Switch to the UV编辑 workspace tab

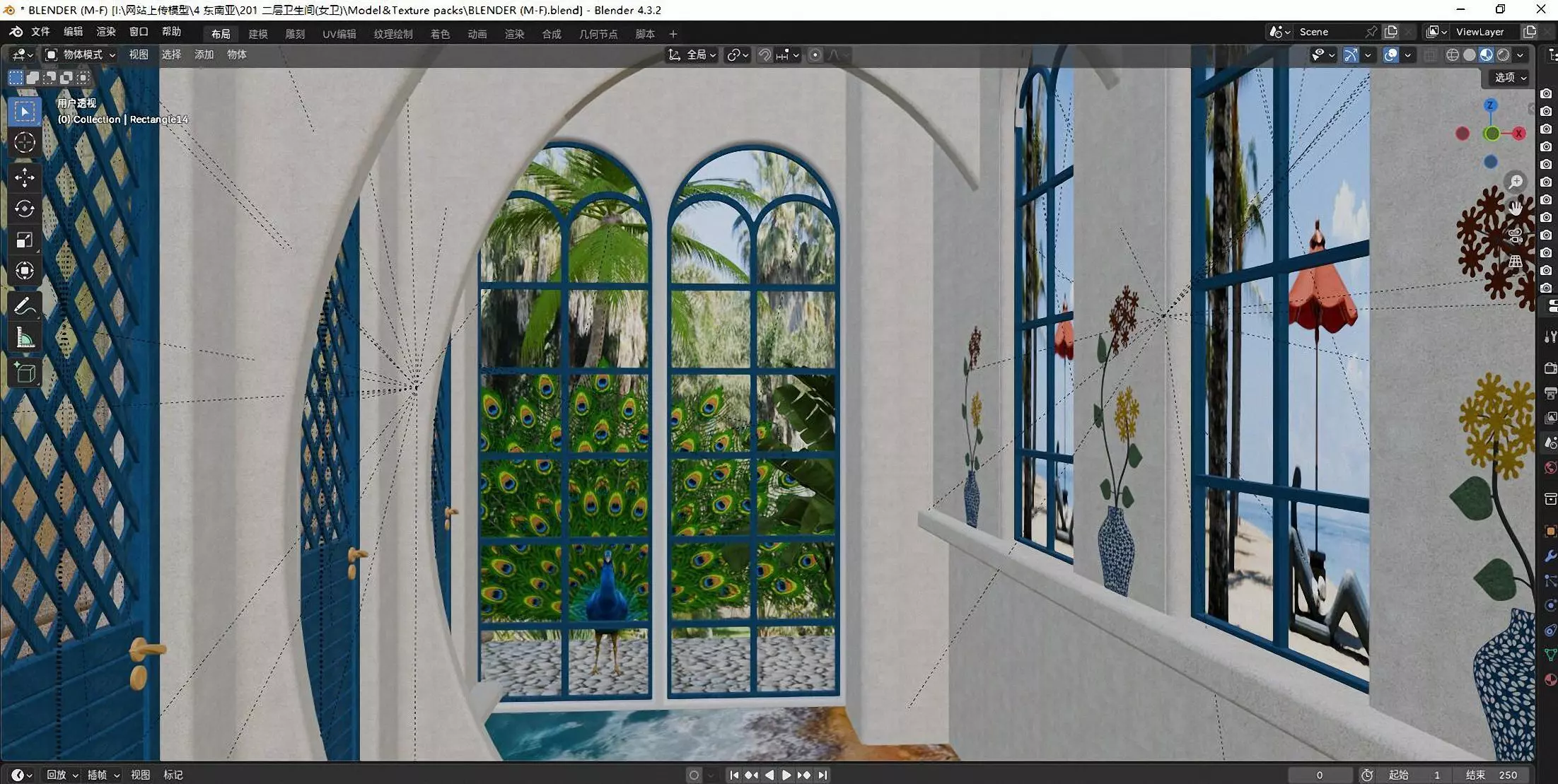(339, 34)
